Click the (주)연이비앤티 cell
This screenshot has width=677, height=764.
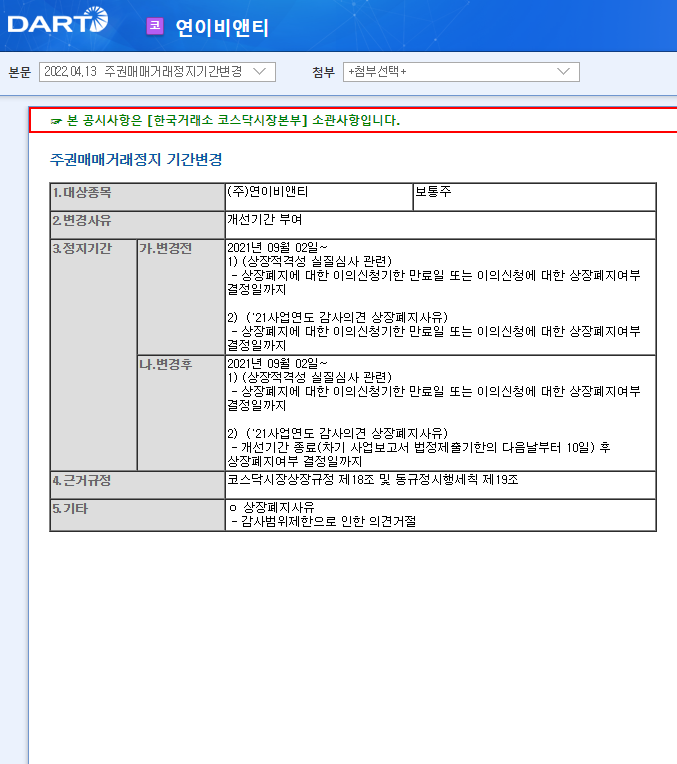click(319, 197)
